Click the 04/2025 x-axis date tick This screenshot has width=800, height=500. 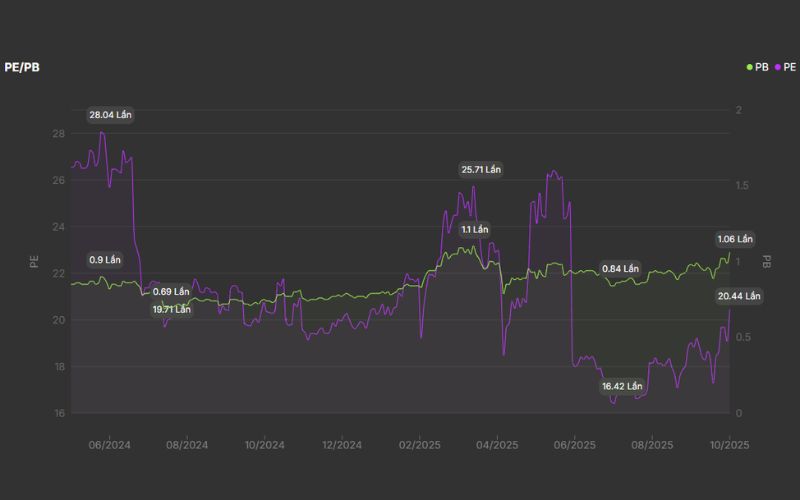(497, 445)
